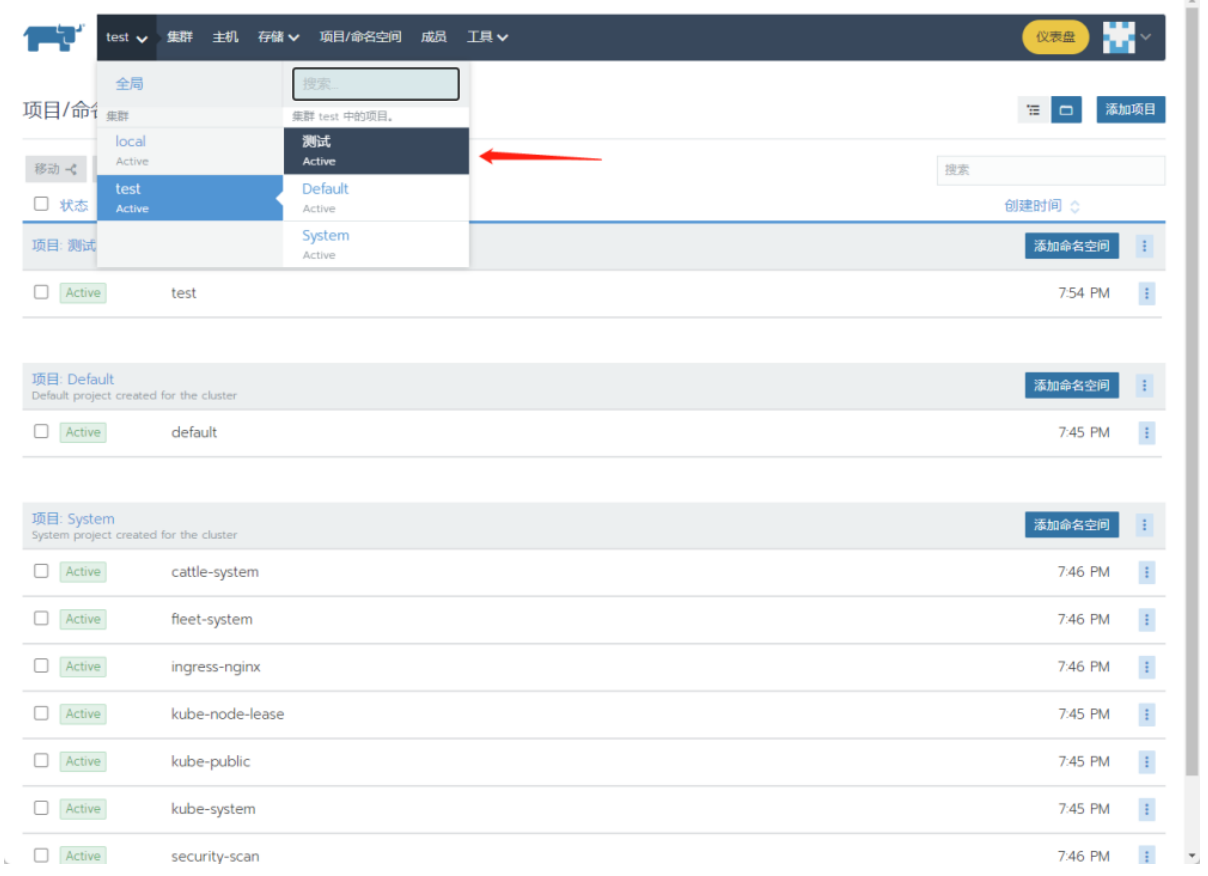Screen dimensions: 1208x876
Task: Select the flat project view icon
Action: [x=1066, y=110]
